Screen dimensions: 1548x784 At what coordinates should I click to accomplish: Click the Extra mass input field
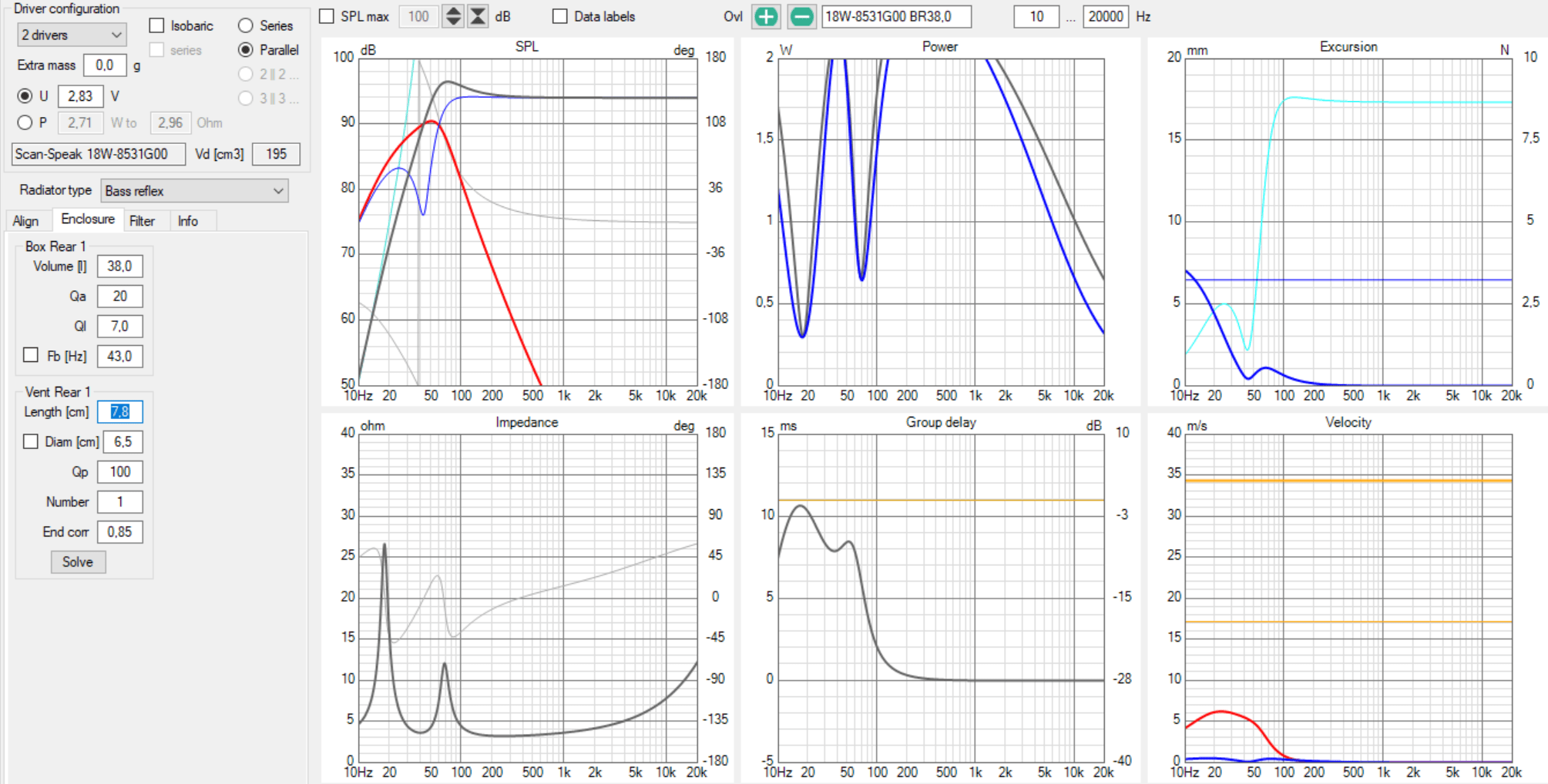point(105,65)
